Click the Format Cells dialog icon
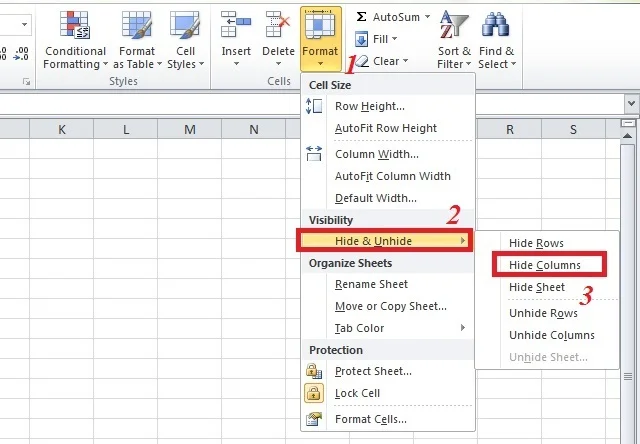 click(x=314, y=419)
